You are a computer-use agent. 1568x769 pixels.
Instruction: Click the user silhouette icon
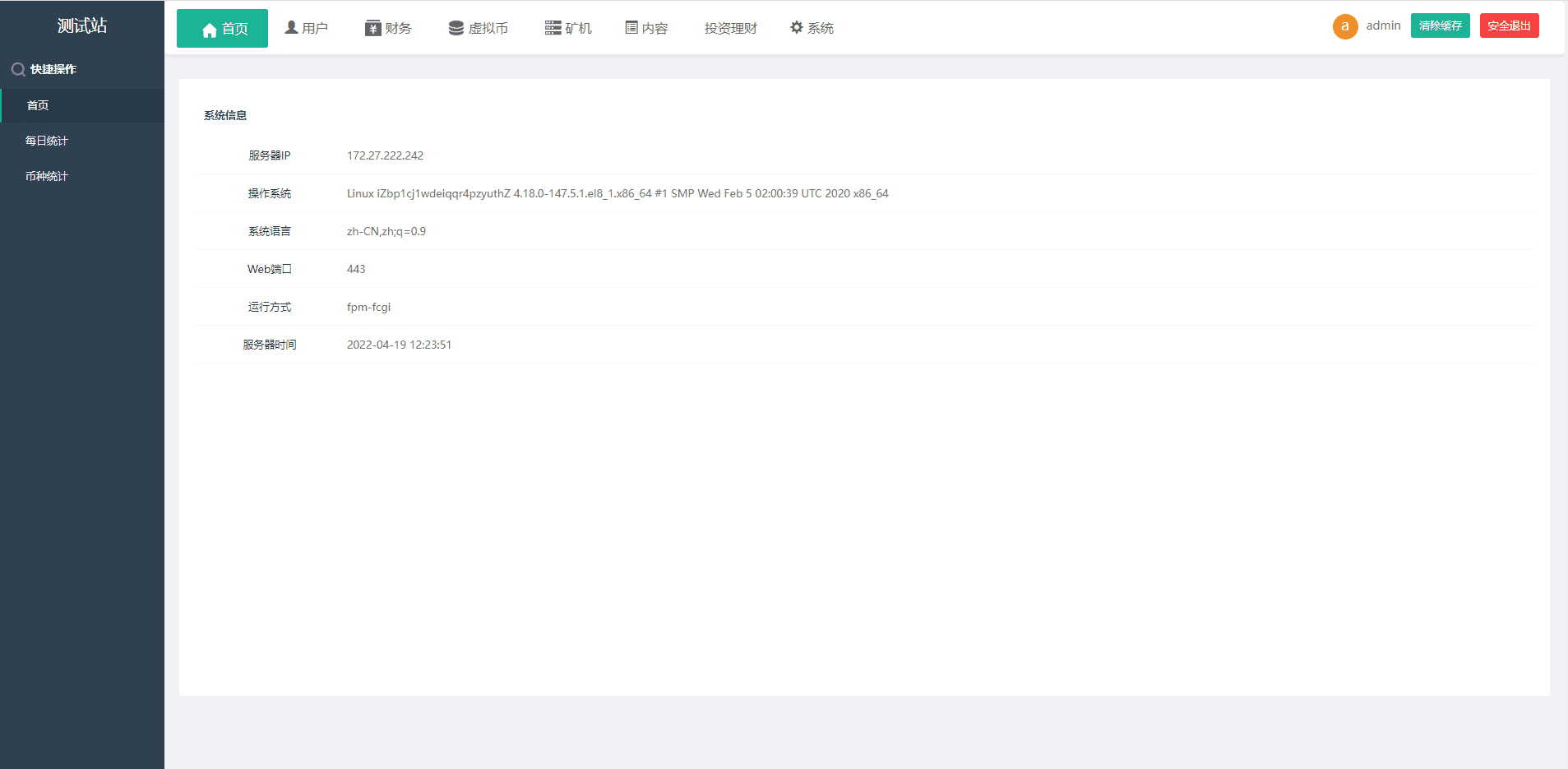pyautogui.click(x=291, y=28)
